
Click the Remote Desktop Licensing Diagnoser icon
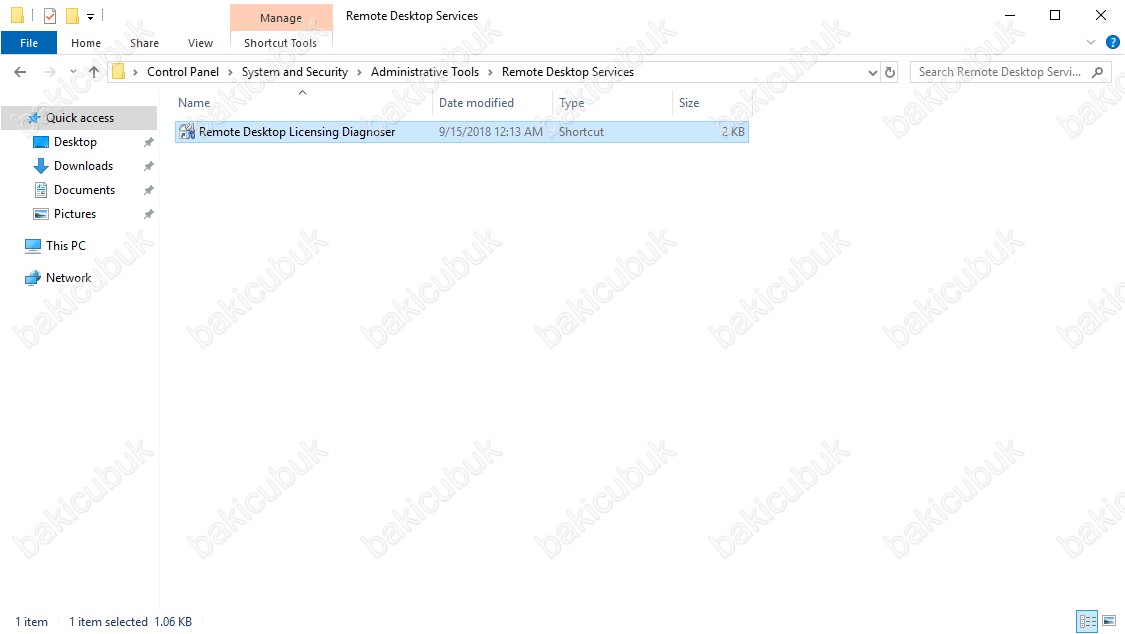point(187,131)
